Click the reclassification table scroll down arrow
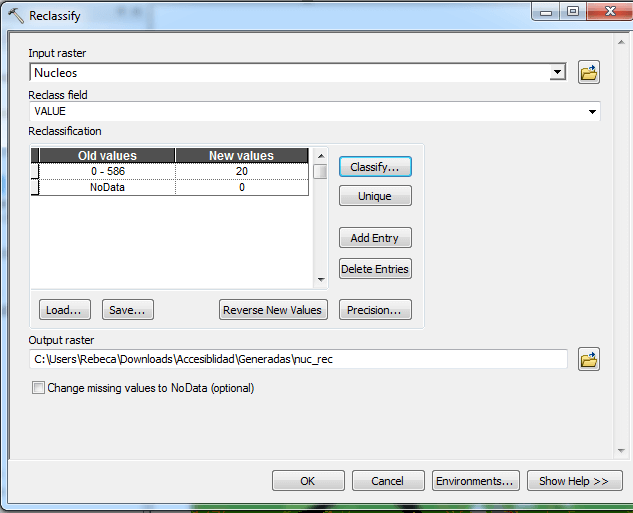Screen dimensions: 633x513 pyautogui.click(x=321, y=280)
